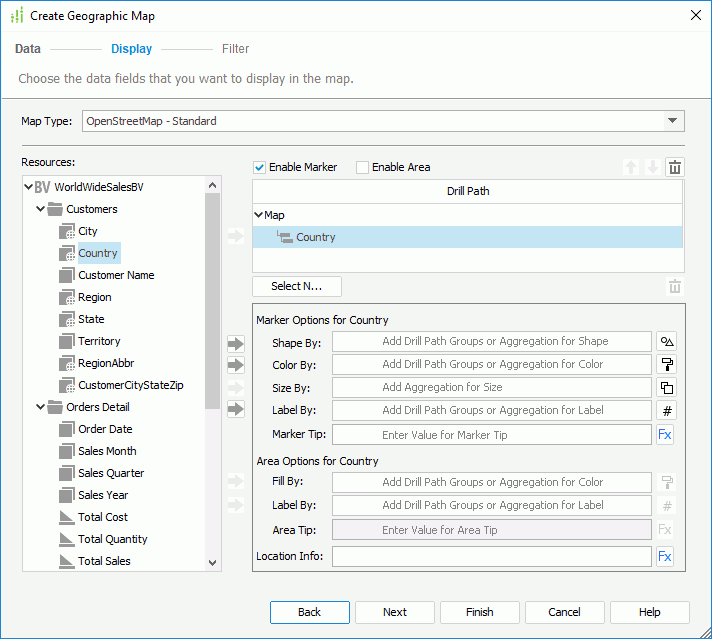The image size is (712, 639).
Task: Collapse the Orders Detail folder
Action: (x=40, y=407)
